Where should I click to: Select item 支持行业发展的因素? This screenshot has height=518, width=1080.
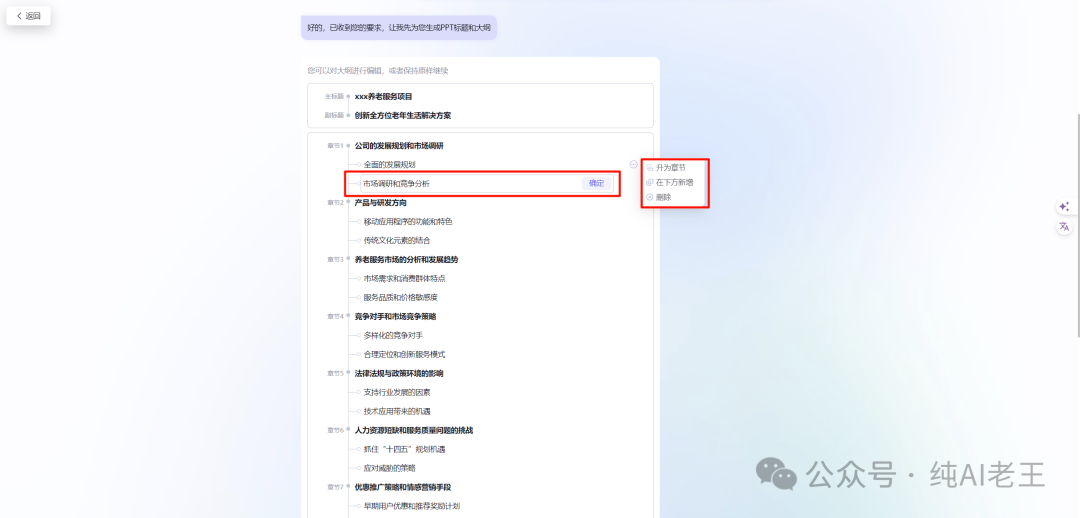pyautogui.click(x=397, y=393)
